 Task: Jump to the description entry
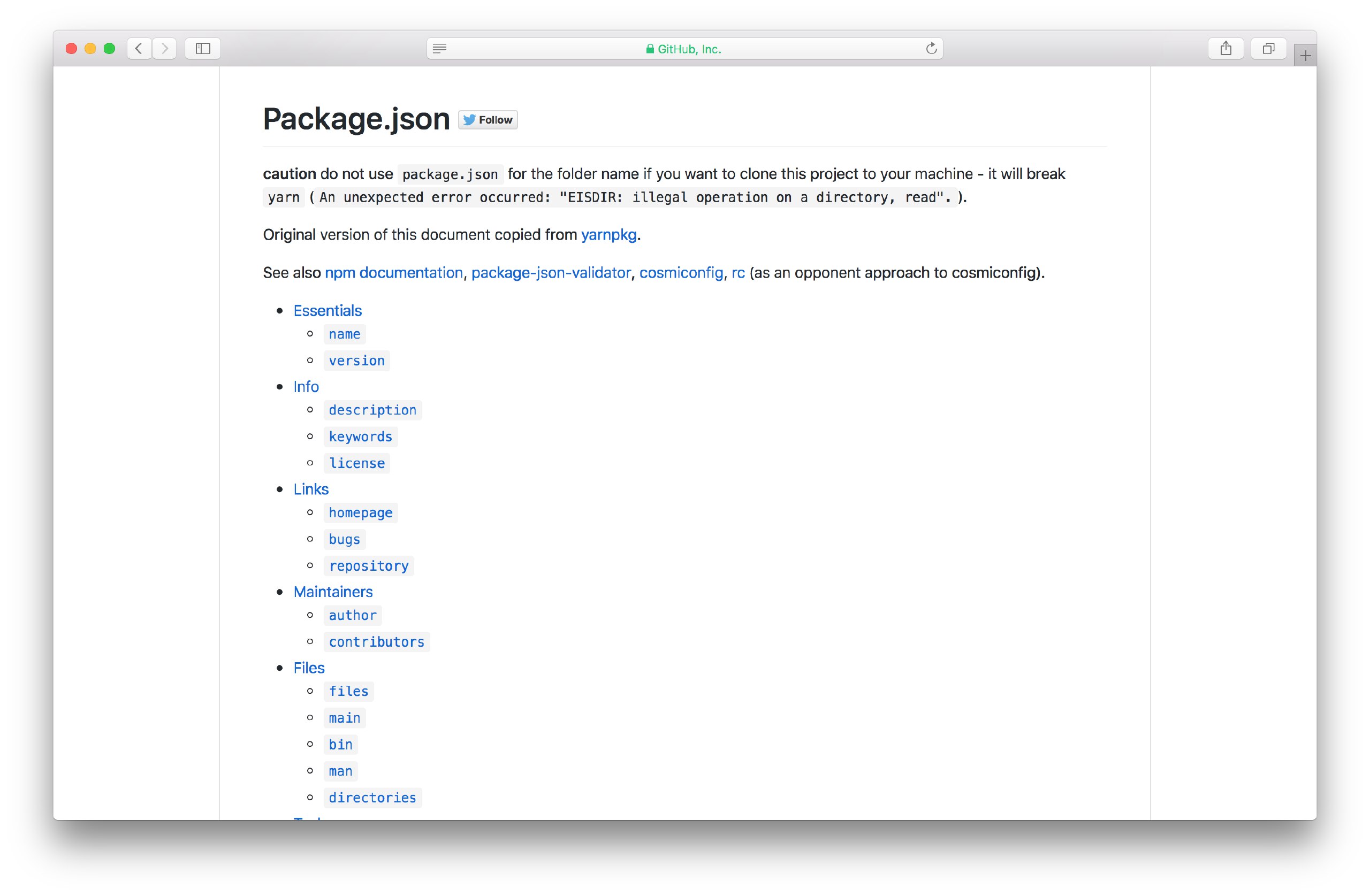click(x=372, y=410)
